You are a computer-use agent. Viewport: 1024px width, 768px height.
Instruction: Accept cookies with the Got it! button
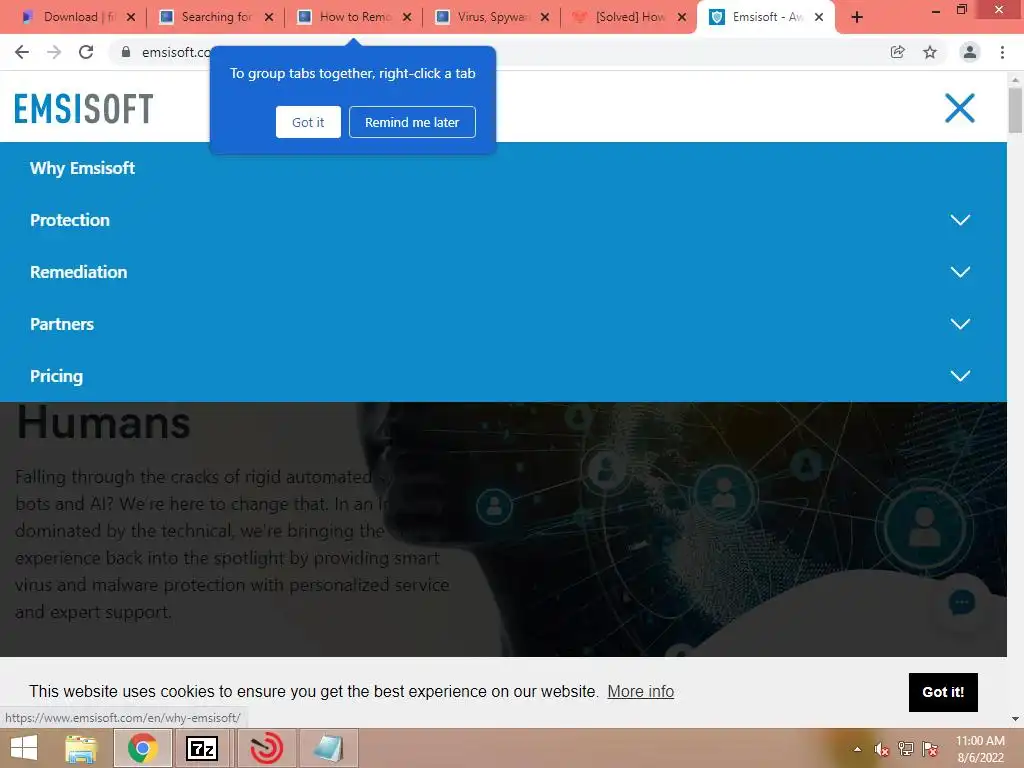(943, 692)
